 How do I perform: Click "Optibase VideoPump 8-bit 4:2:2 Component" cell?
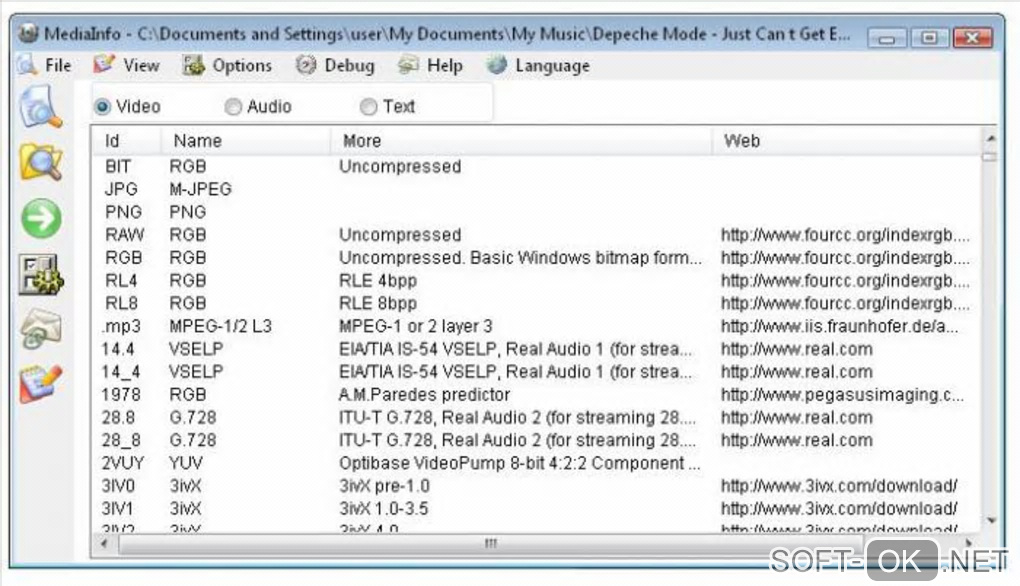click(x=519, y=463)
